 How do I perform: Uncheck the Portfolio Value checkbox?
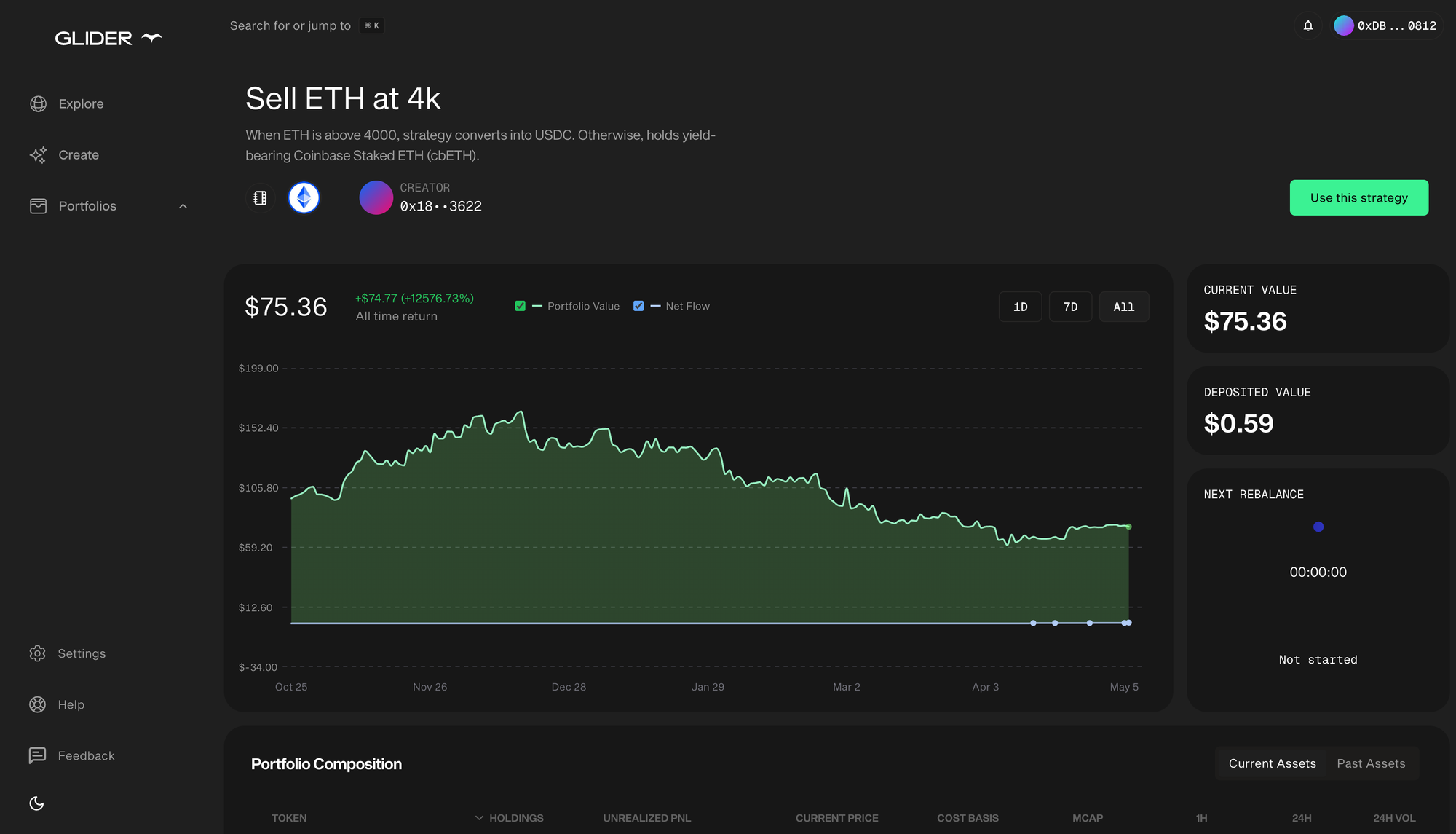[x=520, y=306]
